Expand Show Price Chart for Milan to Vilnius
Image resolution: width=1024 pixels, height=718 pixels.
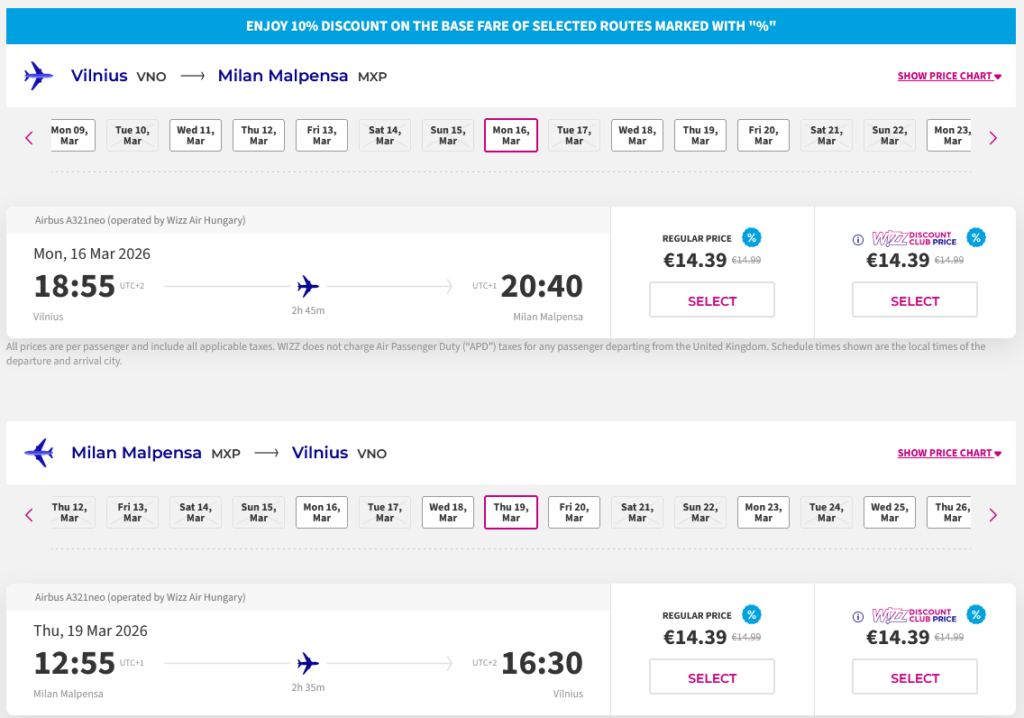[949, 453]
